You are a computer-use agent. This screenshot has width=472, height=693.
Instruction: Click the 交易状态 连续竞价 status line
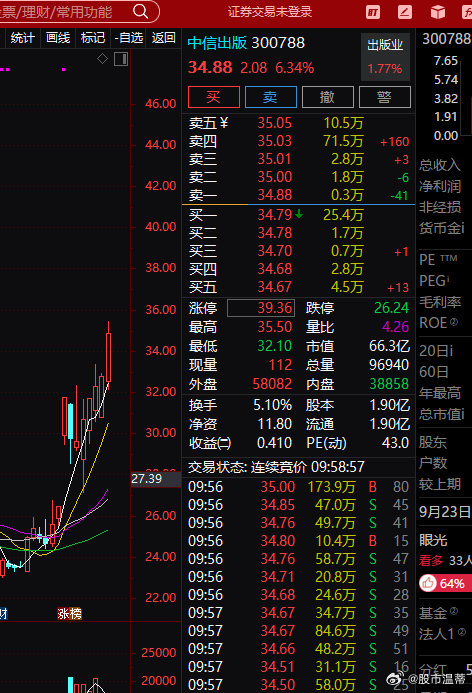click(x=276, y=467)
